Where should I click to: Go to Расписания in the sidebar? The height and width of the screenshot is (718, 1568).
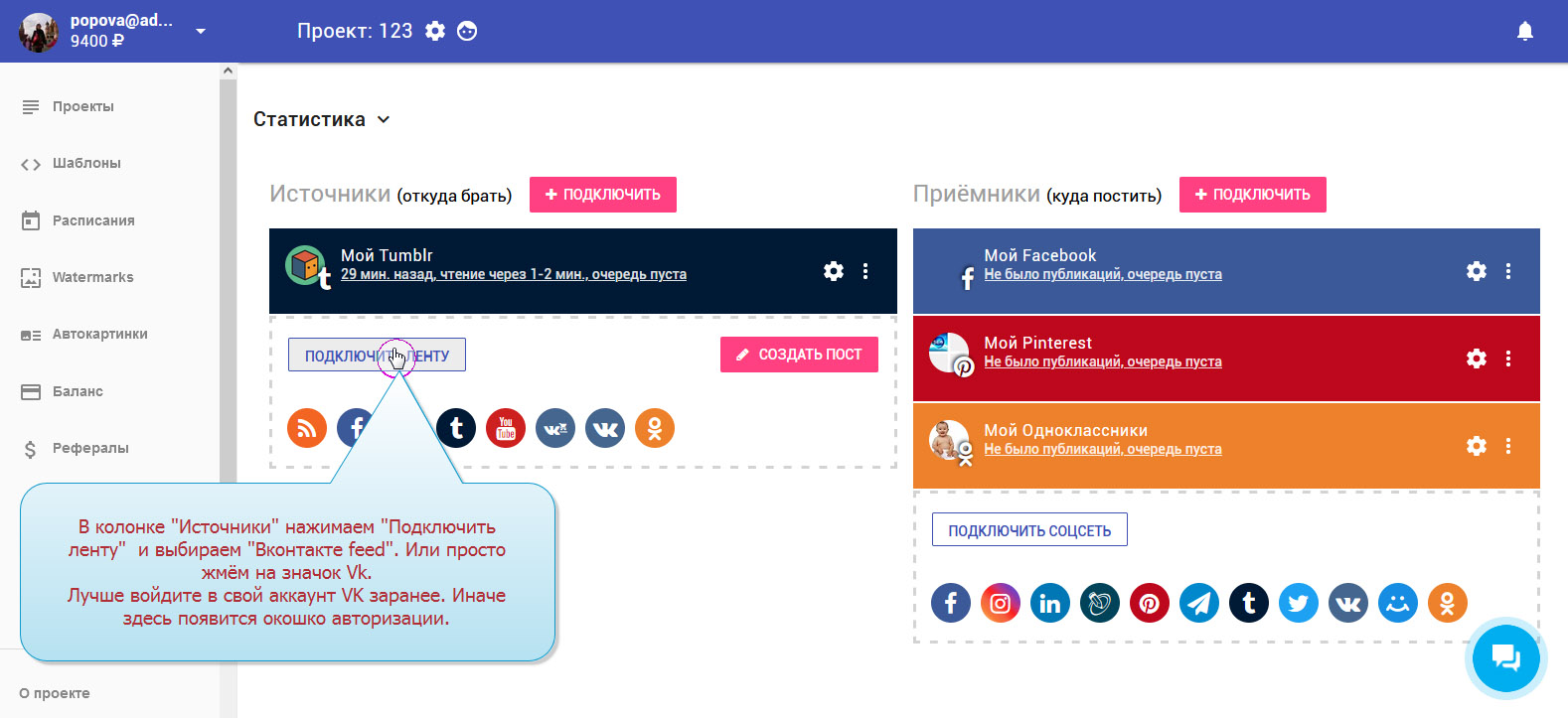coord(93,220)
